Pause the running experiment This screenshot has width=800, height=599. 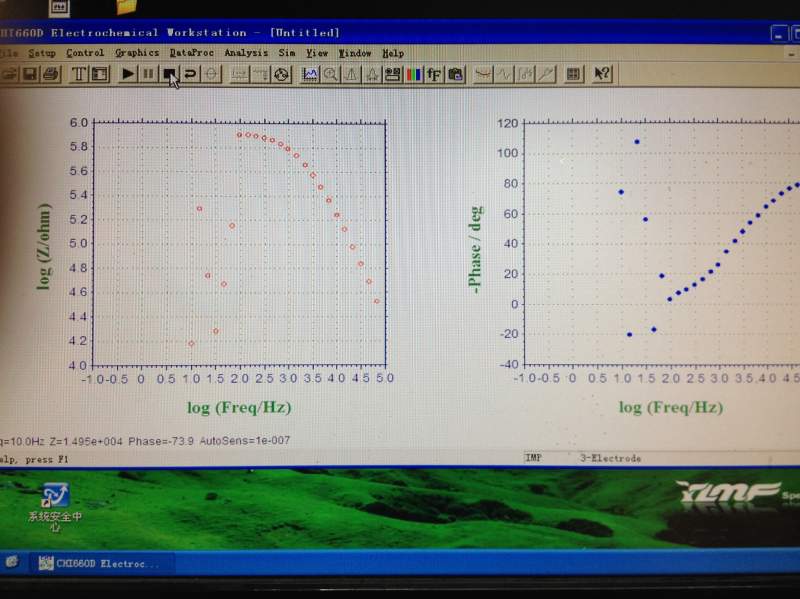pos(148,74)
